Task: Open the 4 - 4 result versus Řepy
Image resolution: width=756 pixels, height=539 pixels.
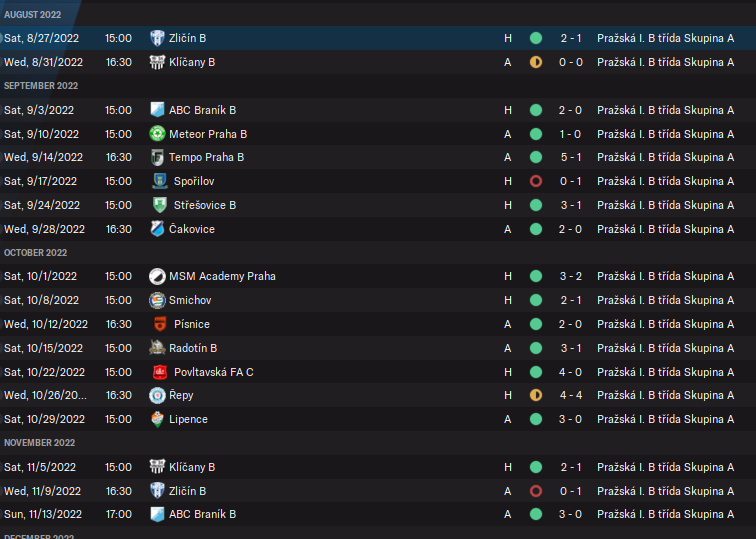Action: pyautogui.click(x=571, y=396)
